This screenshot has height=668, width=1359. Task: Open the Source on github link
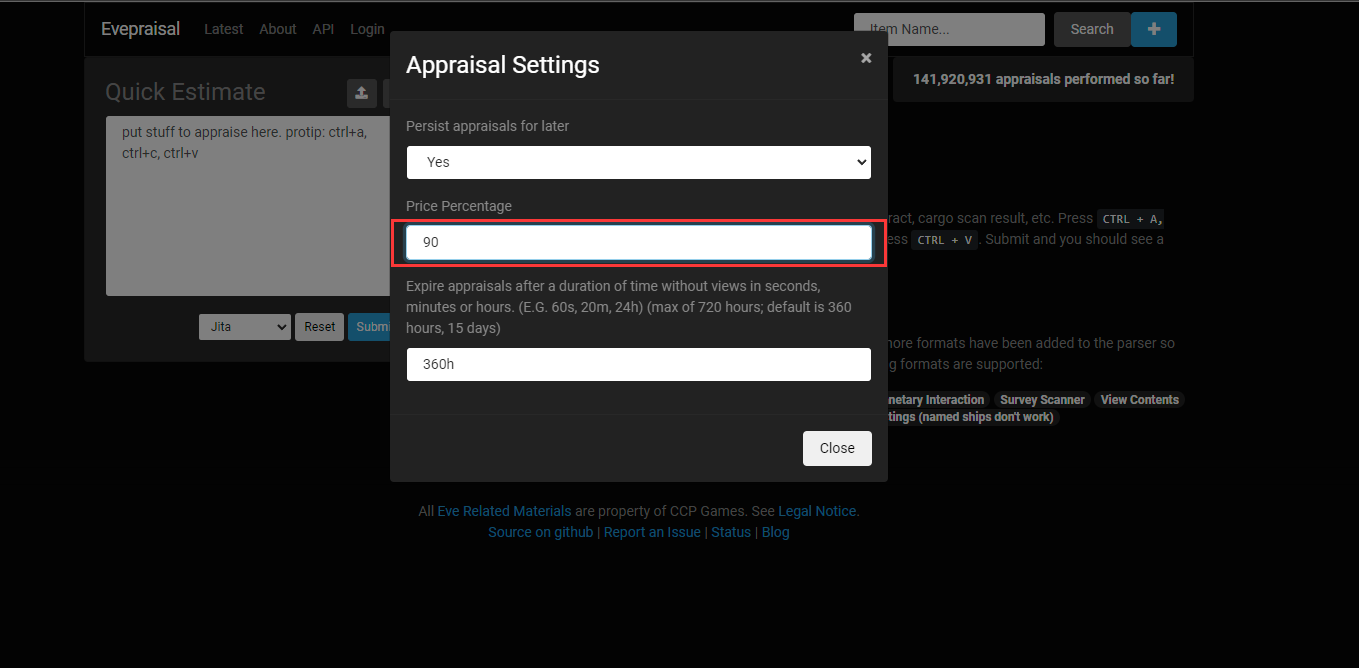[540, 532]
